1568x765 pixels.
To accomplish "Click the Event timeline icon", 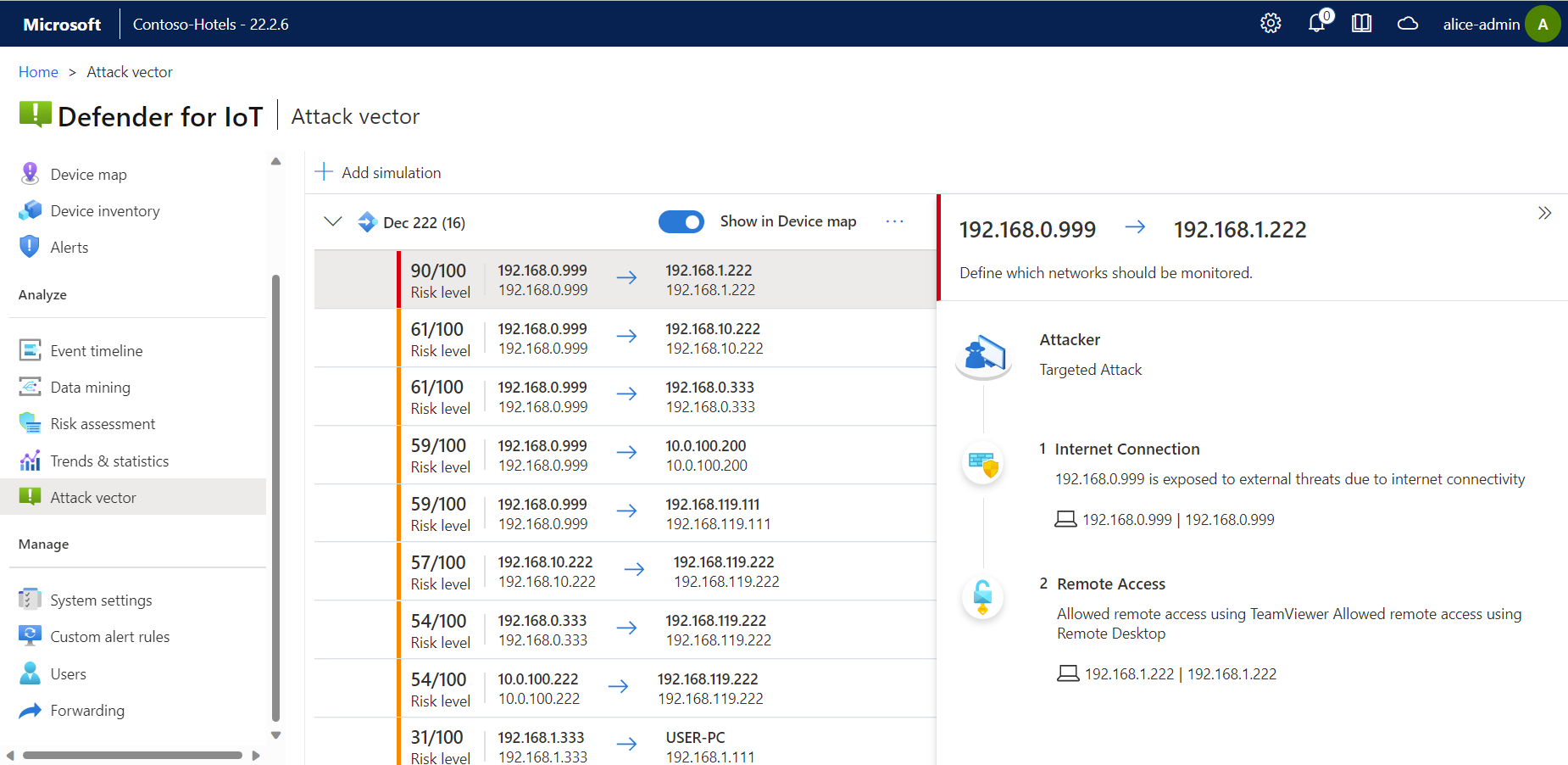I will tap(30, 350).
